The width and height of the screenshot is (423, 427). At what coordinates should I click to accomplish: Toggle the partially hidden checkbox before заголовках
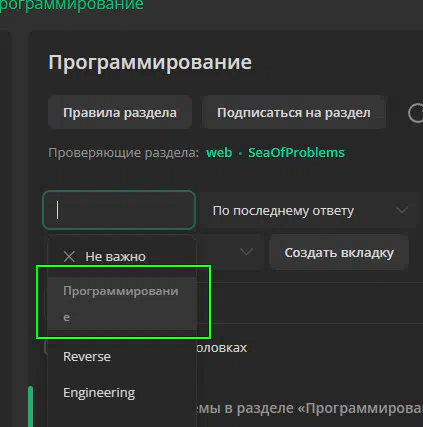[x=46, y=347]
